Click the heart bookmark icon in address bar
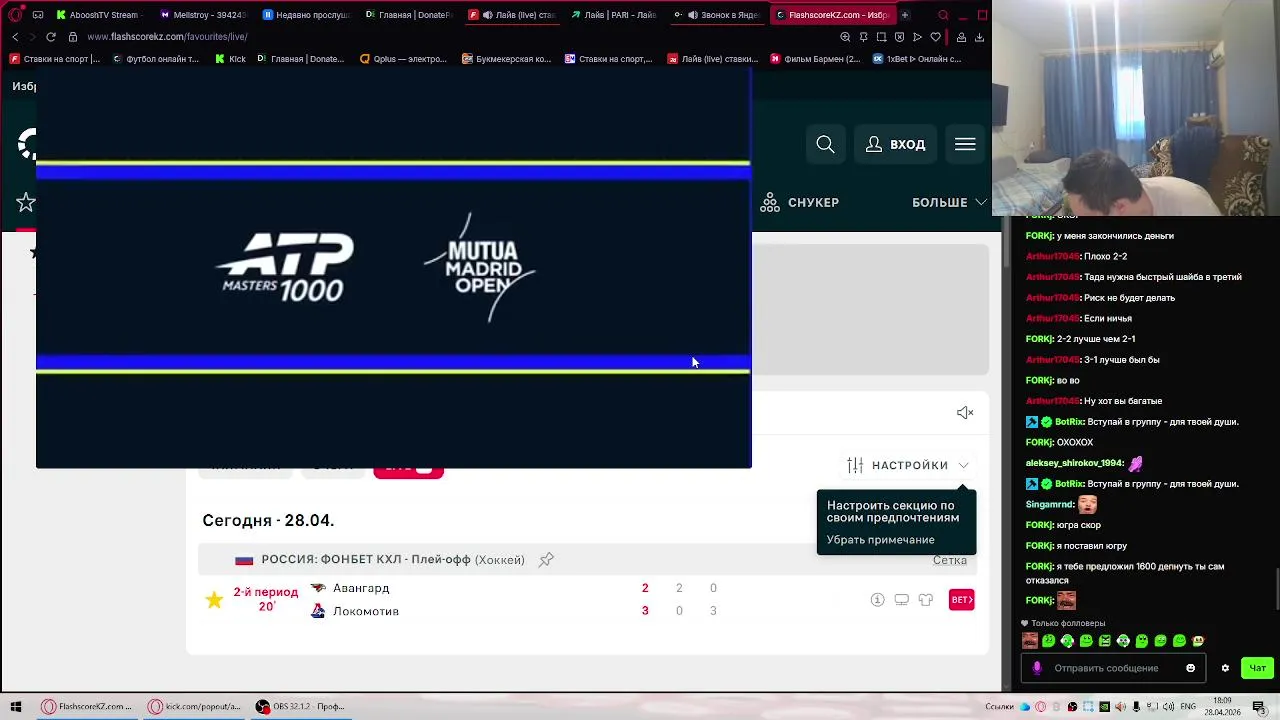 [935, 37]
